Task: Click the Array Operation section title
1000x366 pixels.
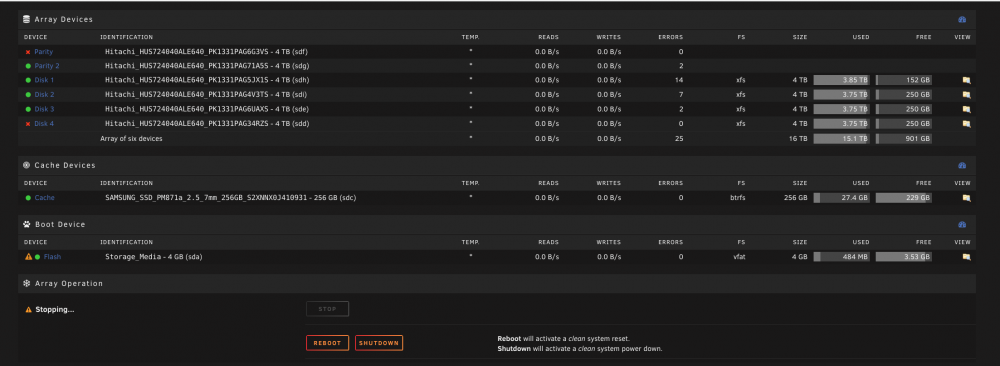Action: 68,283
